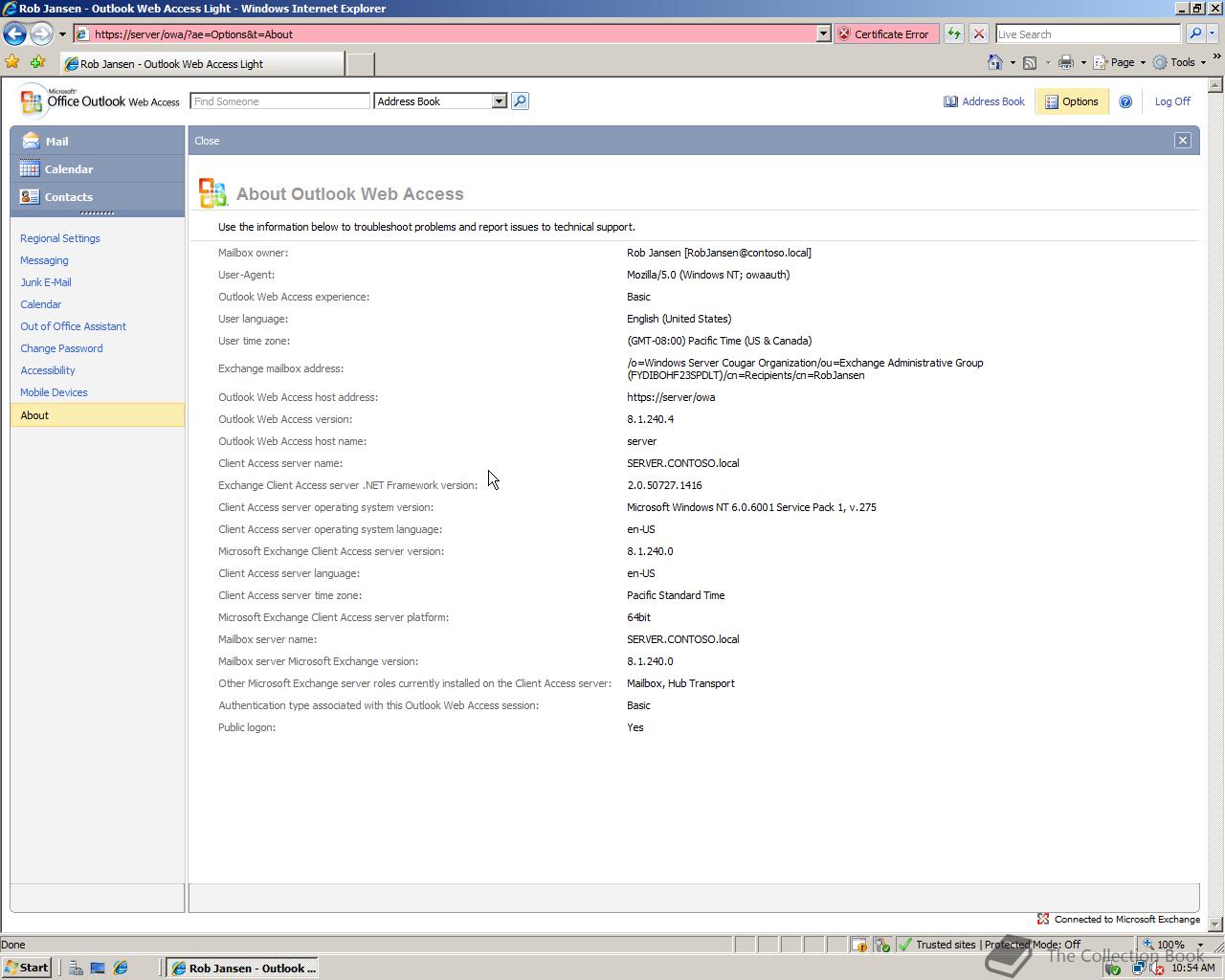Click the Show Desktop quick launch icon
Screen dimensions: 1225x980
click(98, 968)
